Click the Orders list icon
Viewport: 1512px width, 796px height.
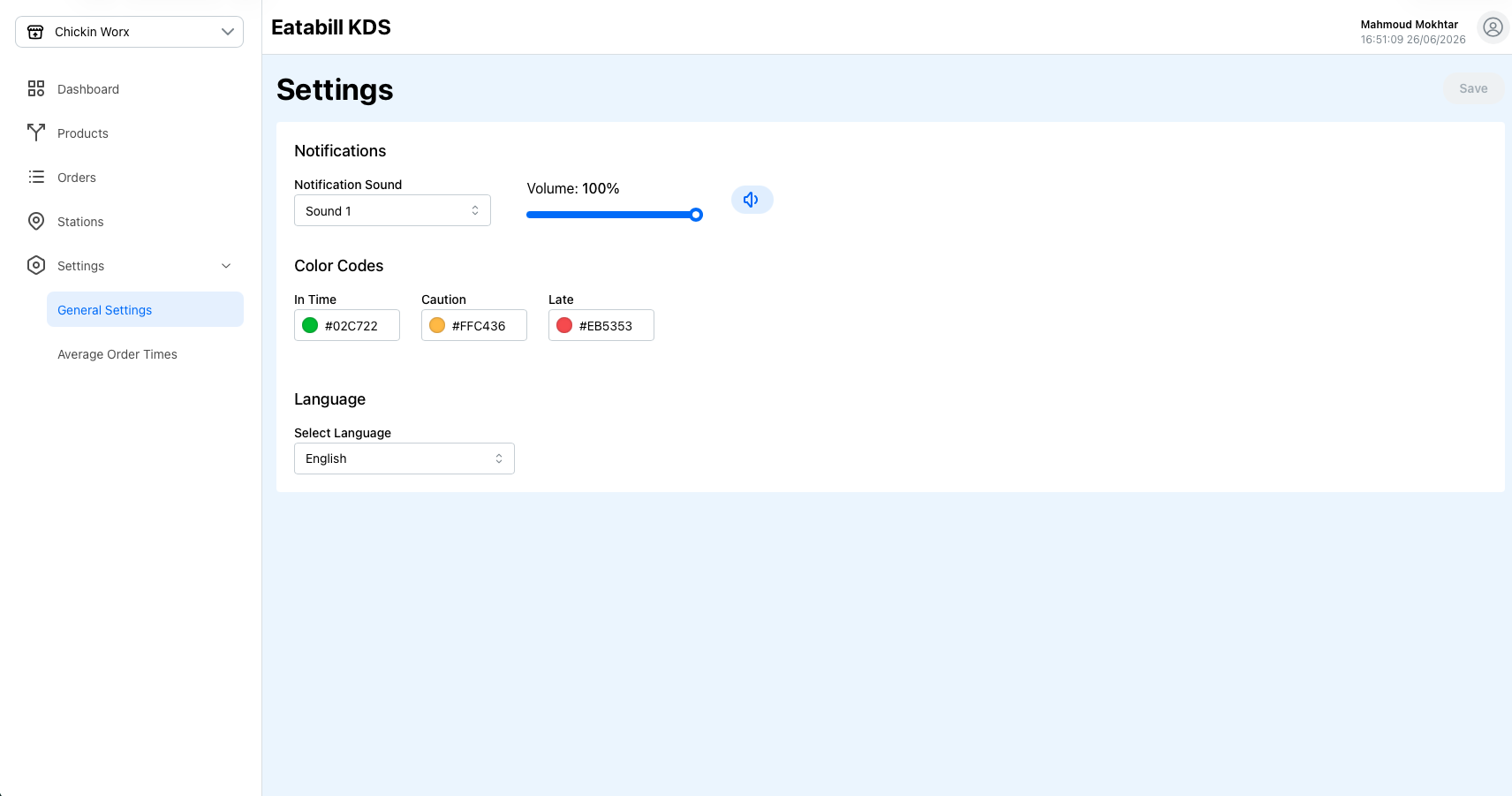click(x=36, y=177)
